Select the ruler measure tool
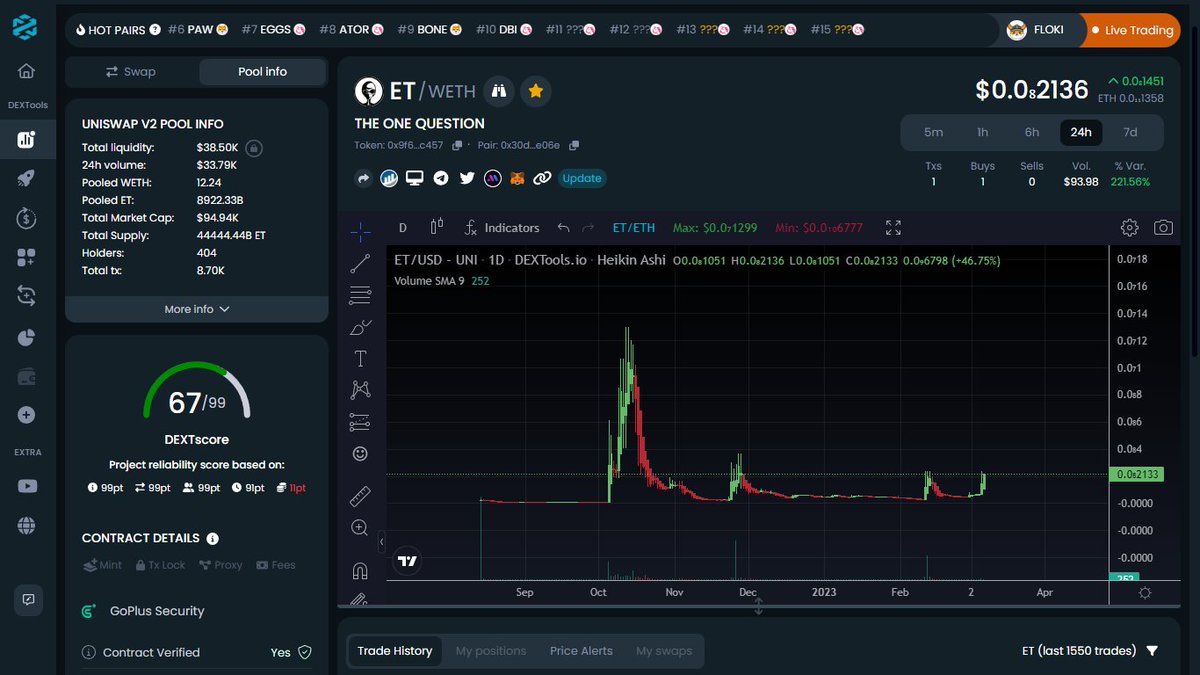 [x=360, y=496]
